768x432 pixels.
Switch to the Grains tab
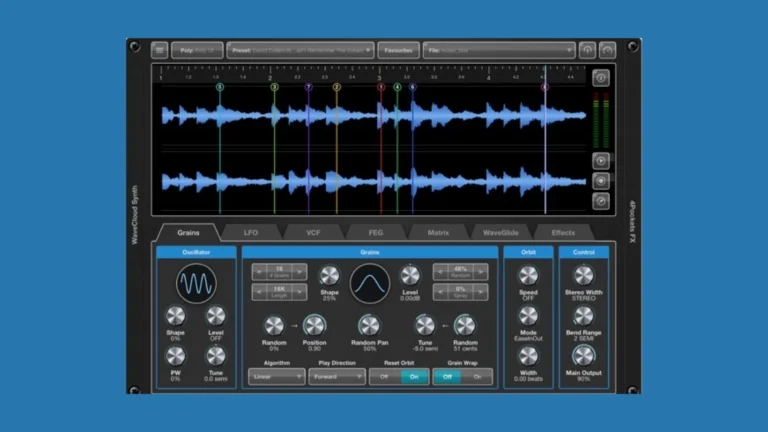(188, 233)
